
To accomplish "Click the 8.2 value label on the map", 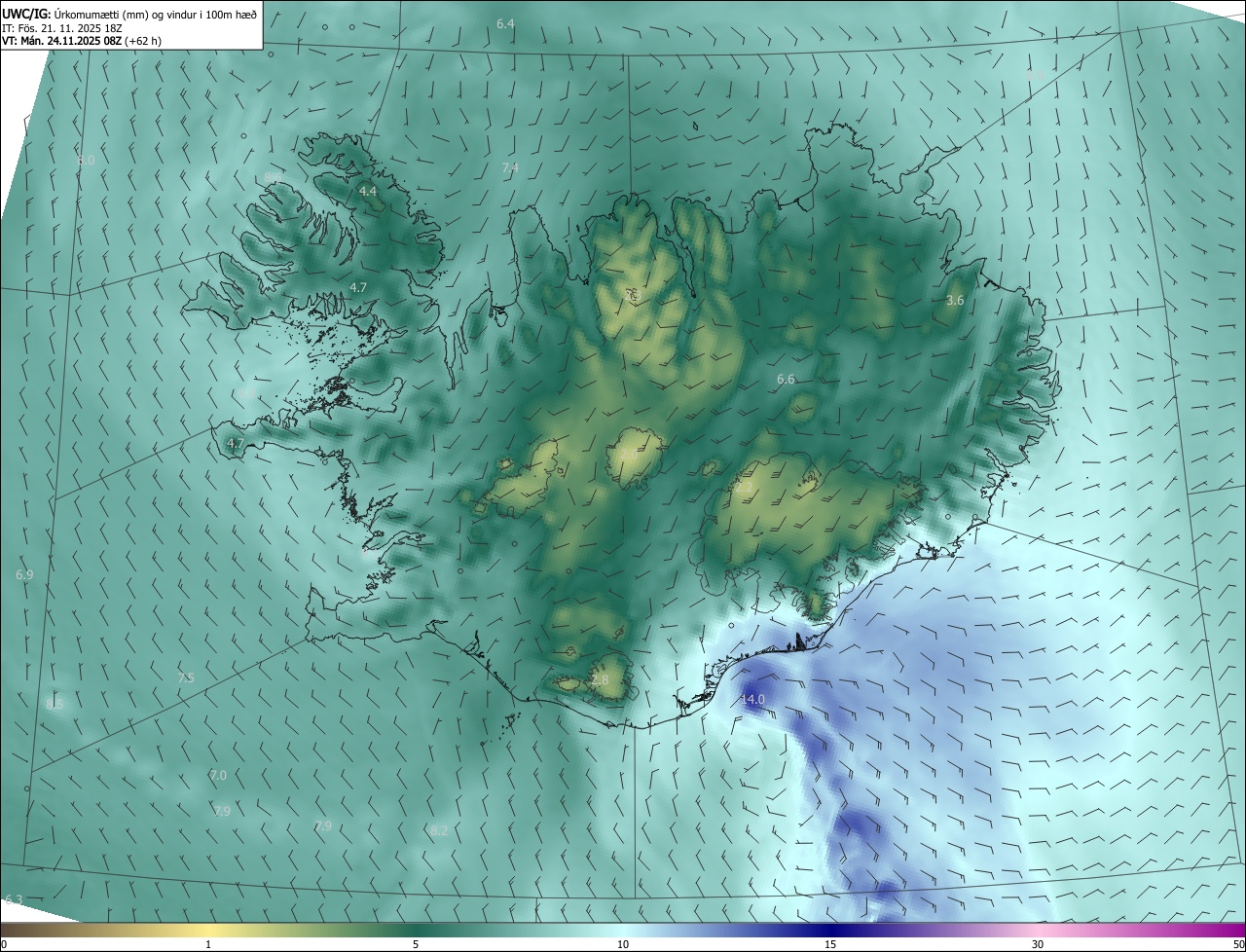I will point(439,830).
